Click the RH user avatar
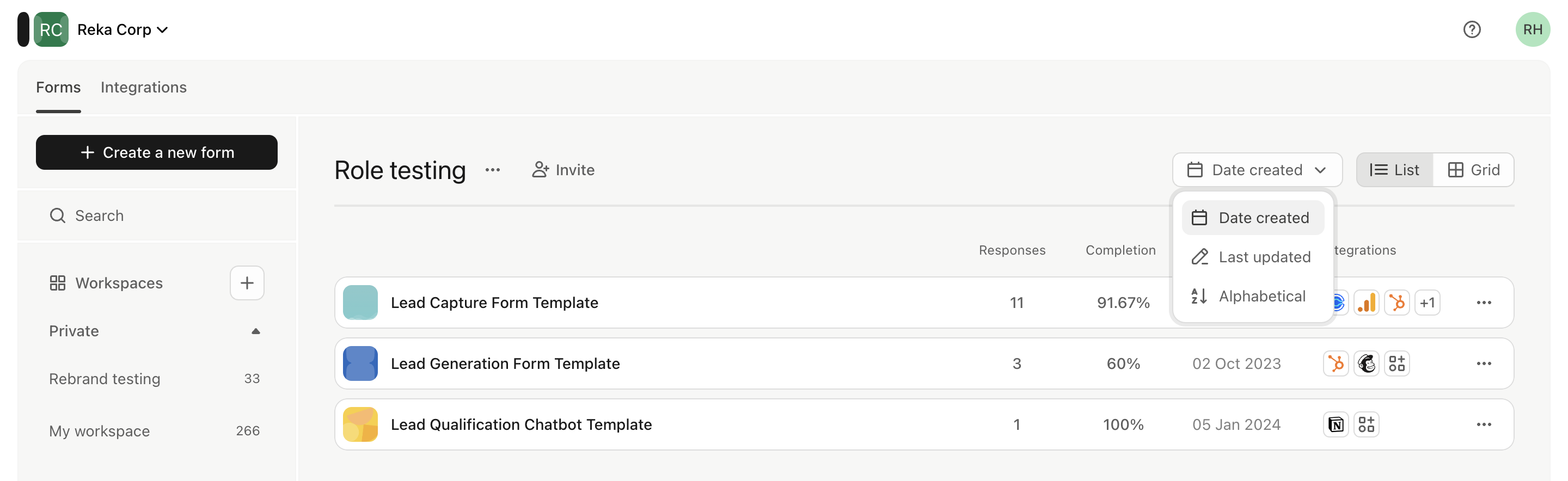Screen dimensions: 1568x481 (1532, 29)
